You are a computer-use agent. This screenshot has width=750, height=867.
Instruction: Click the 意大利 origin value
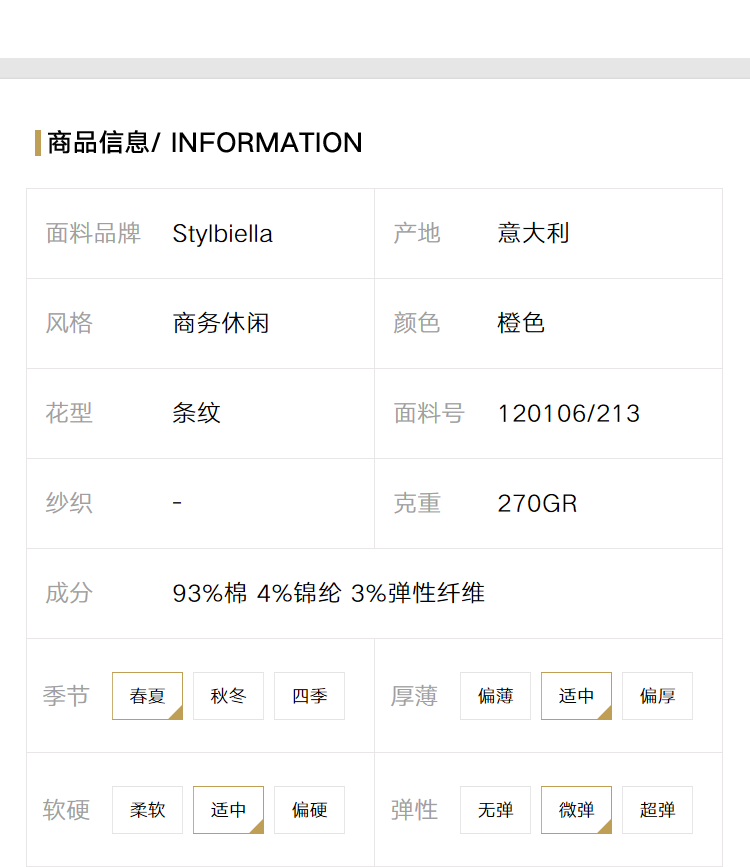(x=533, y=233)
